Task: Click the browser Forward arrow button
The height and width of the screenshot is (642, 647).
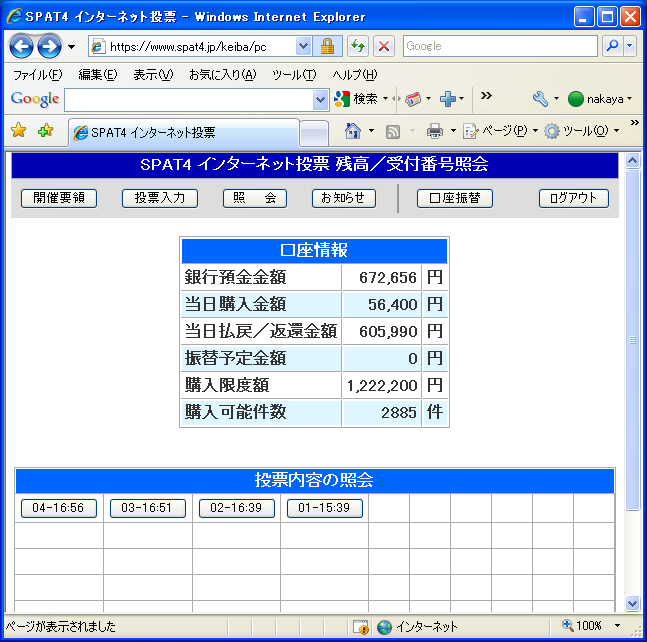Action: [50, 47]
